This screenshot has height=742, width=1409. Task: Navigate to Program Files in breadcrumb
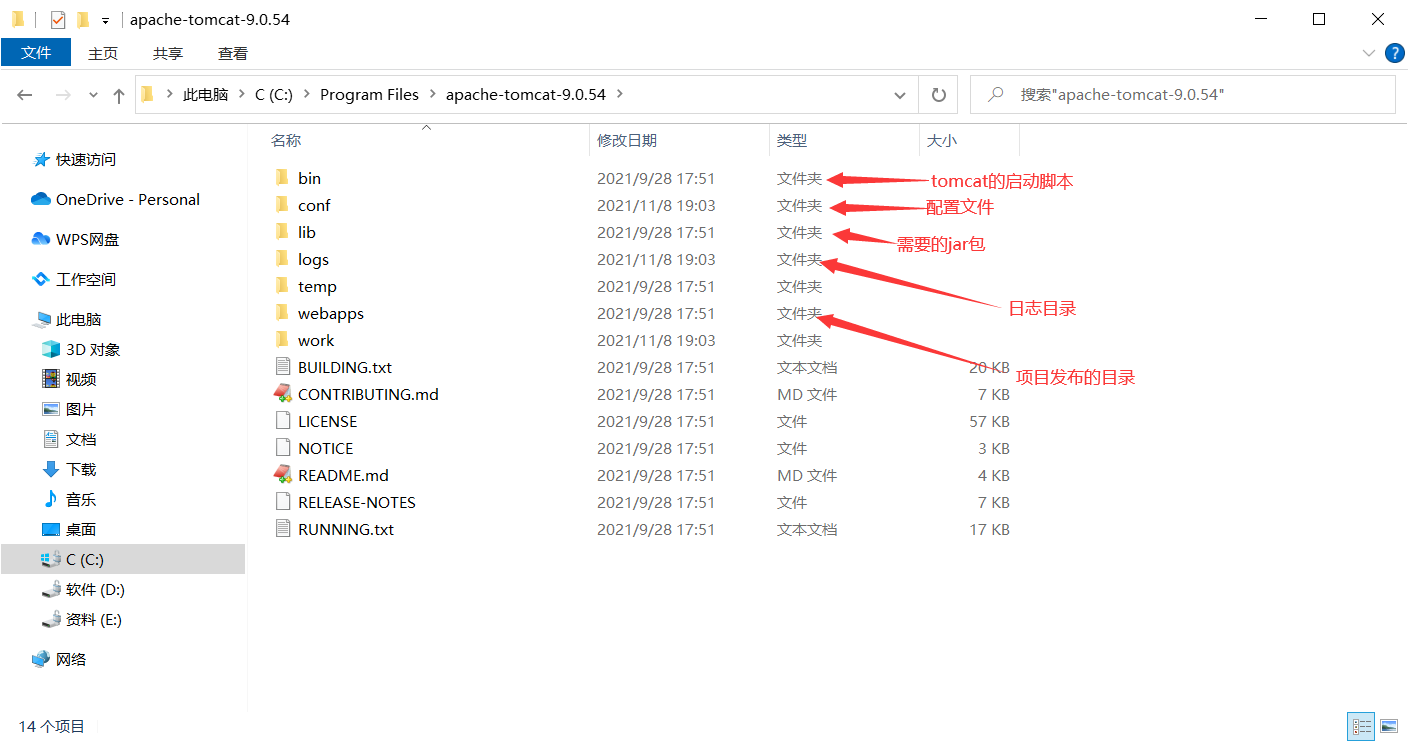point(370,94)
